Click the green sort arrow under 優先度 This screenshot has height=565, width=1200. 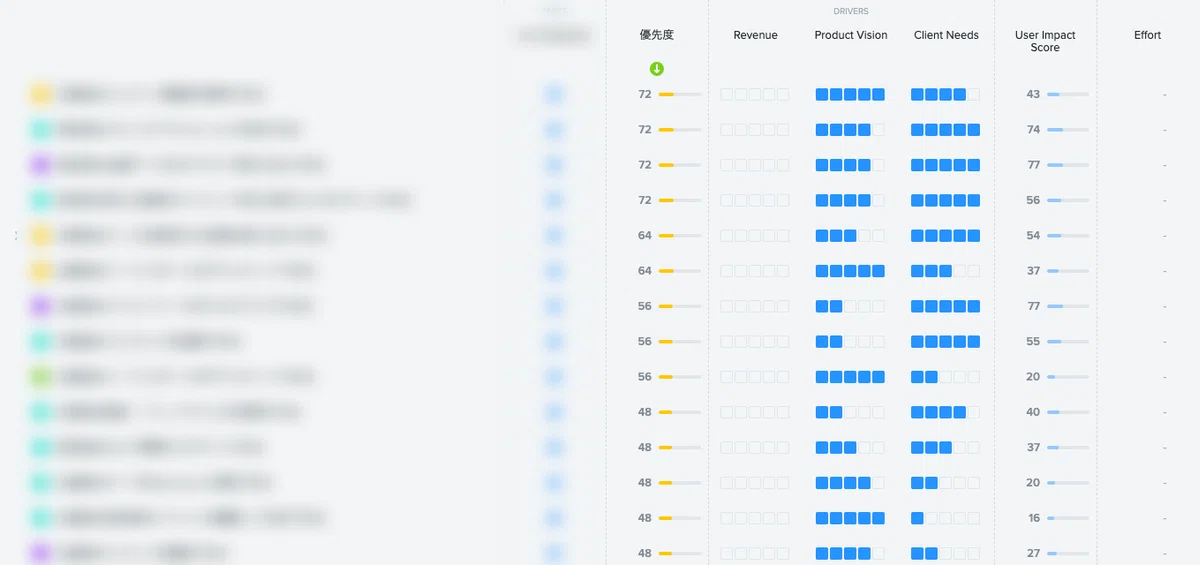(x=657, y=69)
